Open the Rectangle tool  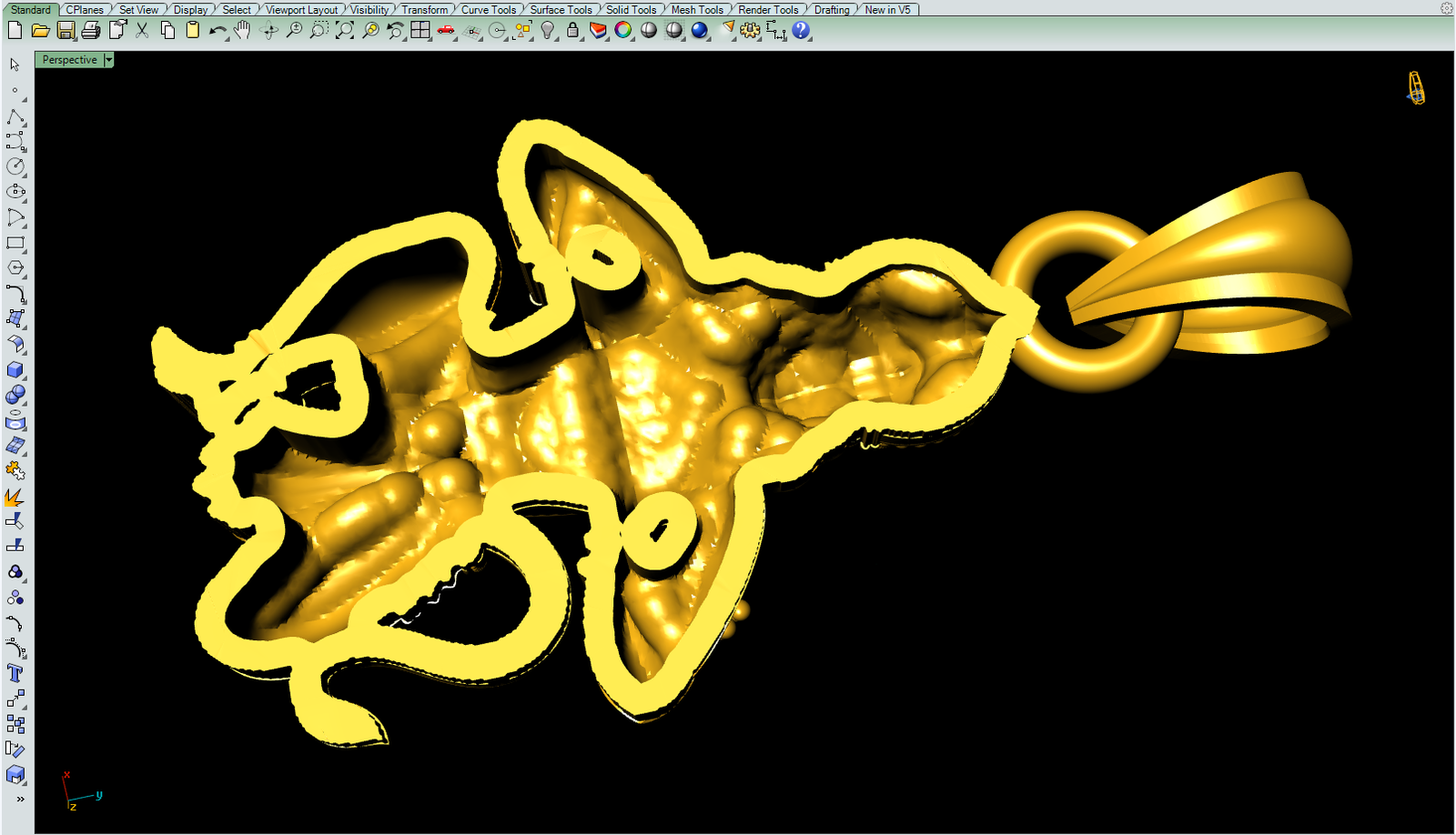(x=15, y=243)
